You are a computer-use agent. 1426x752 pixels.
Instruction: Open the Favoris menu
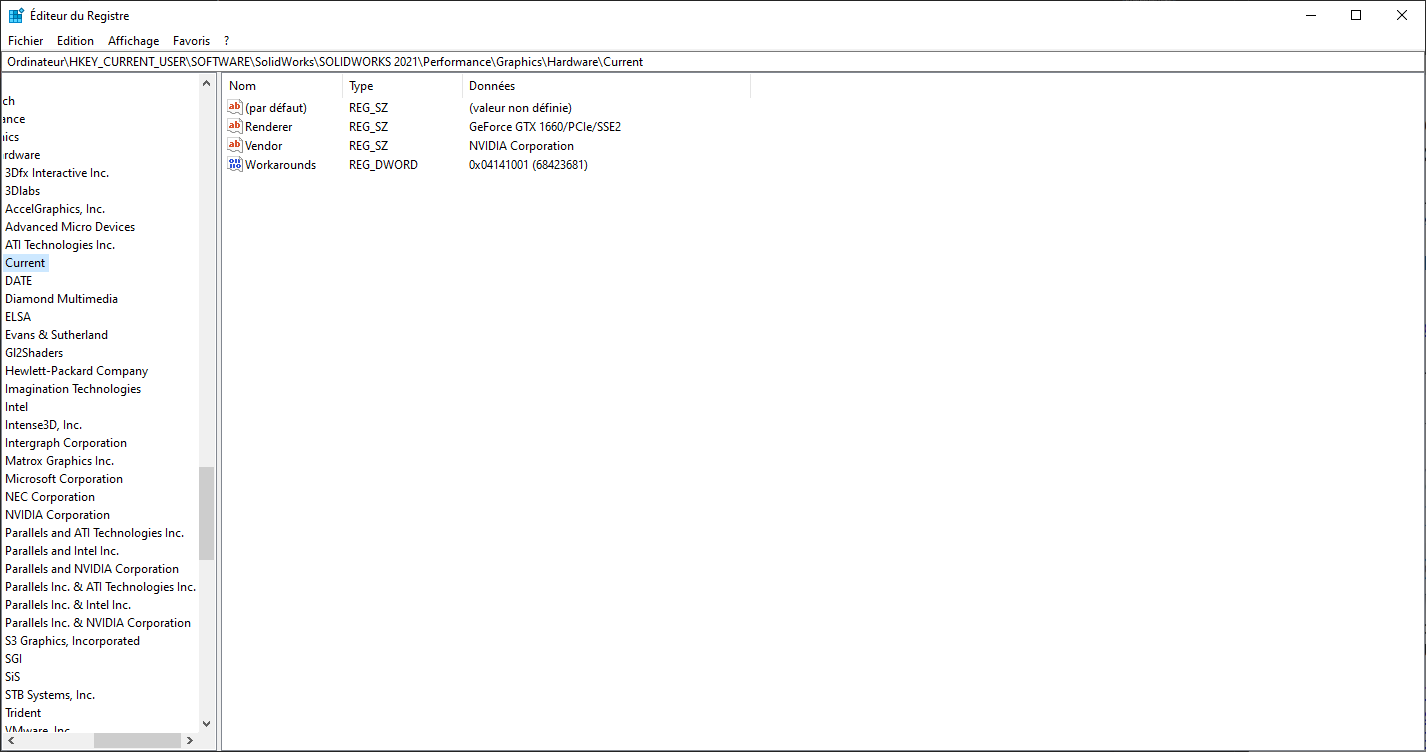coord(191,41)
